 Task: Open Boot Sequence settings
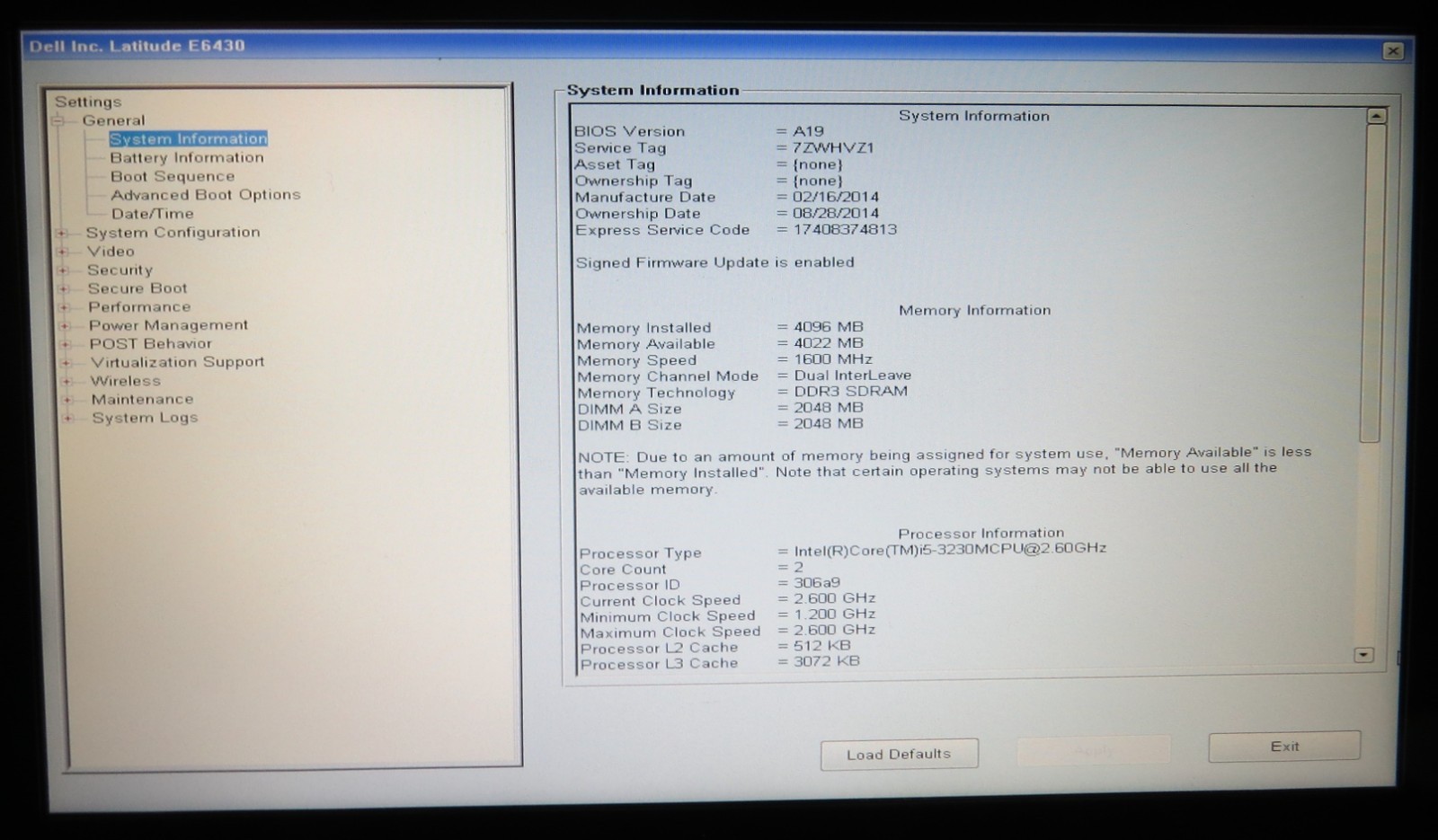pyautogui.click(x=173, y=176)
